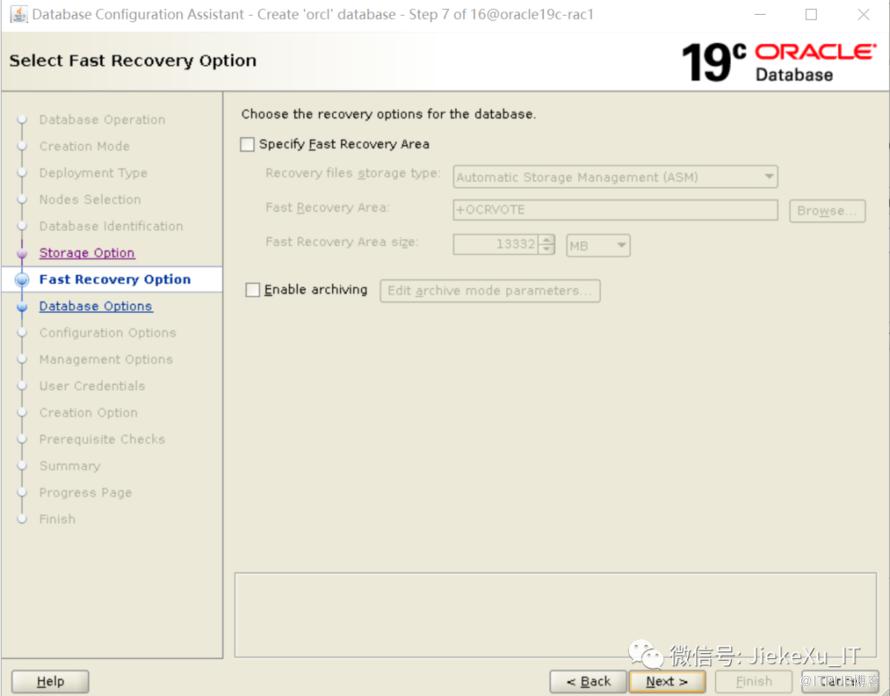
Task: Click the Nodes Selection step label
Action: (90, 200)
